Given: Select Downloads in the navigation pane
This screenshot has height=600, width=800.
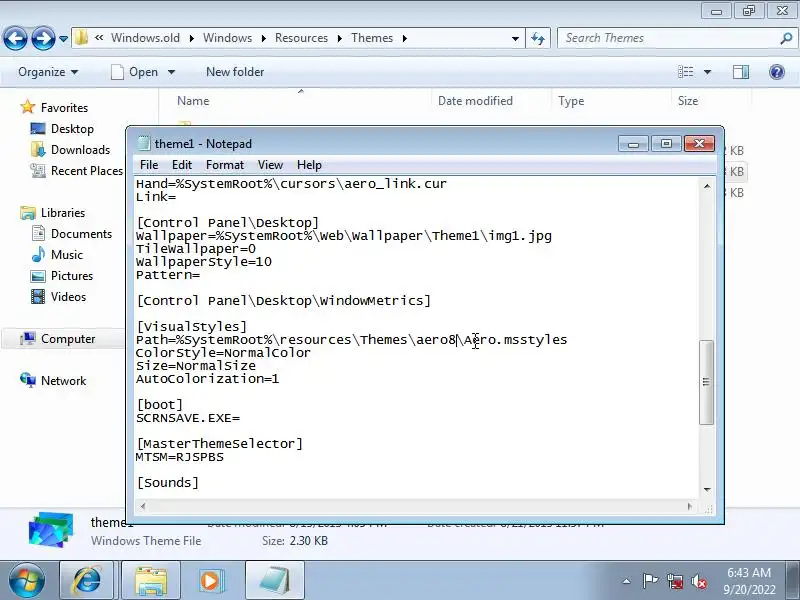Looking at the screenshot, I should tap(80, 149).
